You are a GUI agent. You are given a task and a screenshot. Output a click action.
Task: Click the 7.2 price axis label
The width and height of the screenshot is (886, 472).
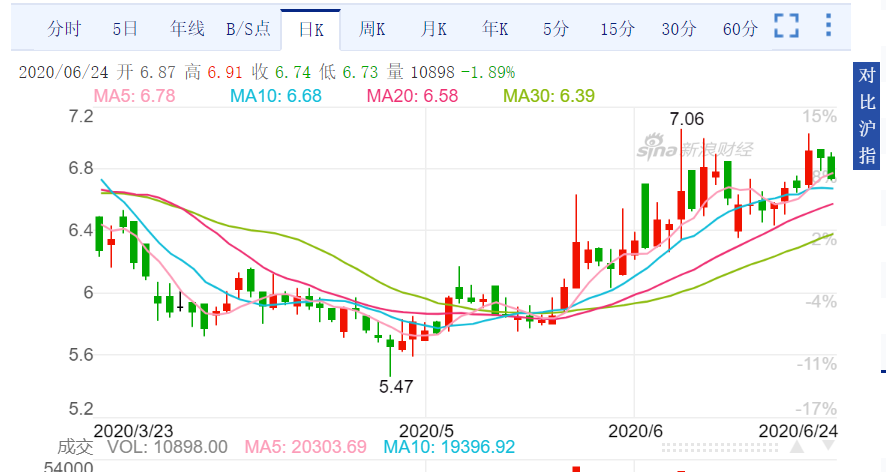tap(81, 116)
